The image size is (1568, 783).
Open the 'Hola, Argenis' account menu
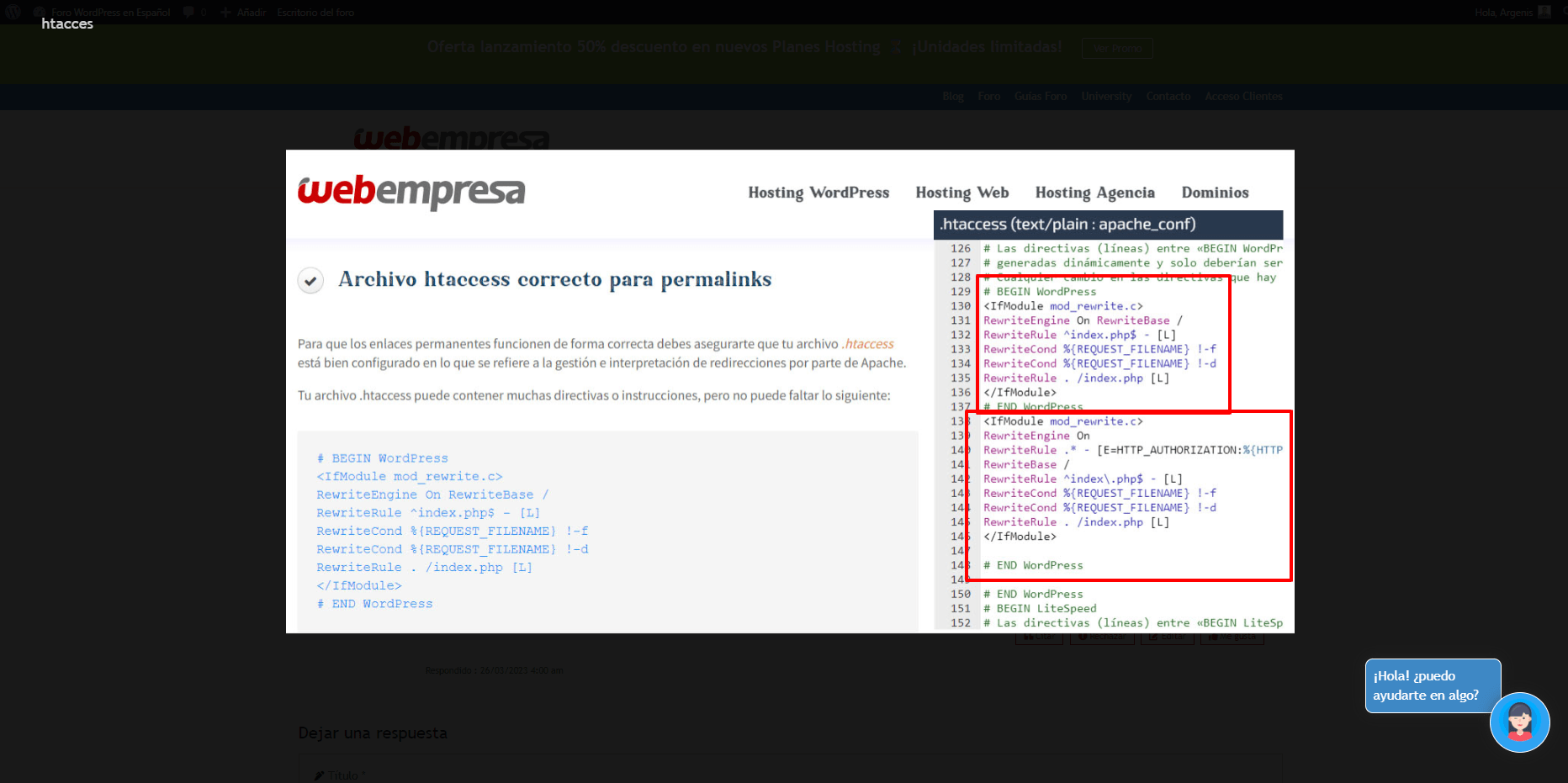point(1512,12)
